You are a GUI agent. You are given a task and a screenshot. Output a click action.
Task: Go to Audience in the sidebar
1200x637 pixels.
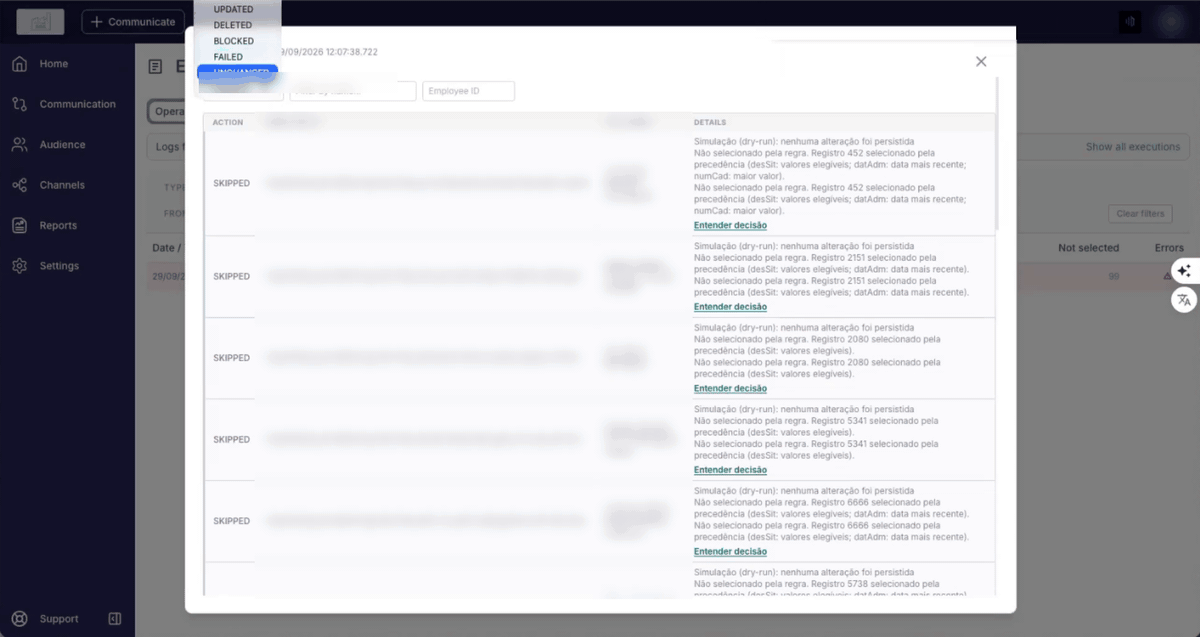62,145
